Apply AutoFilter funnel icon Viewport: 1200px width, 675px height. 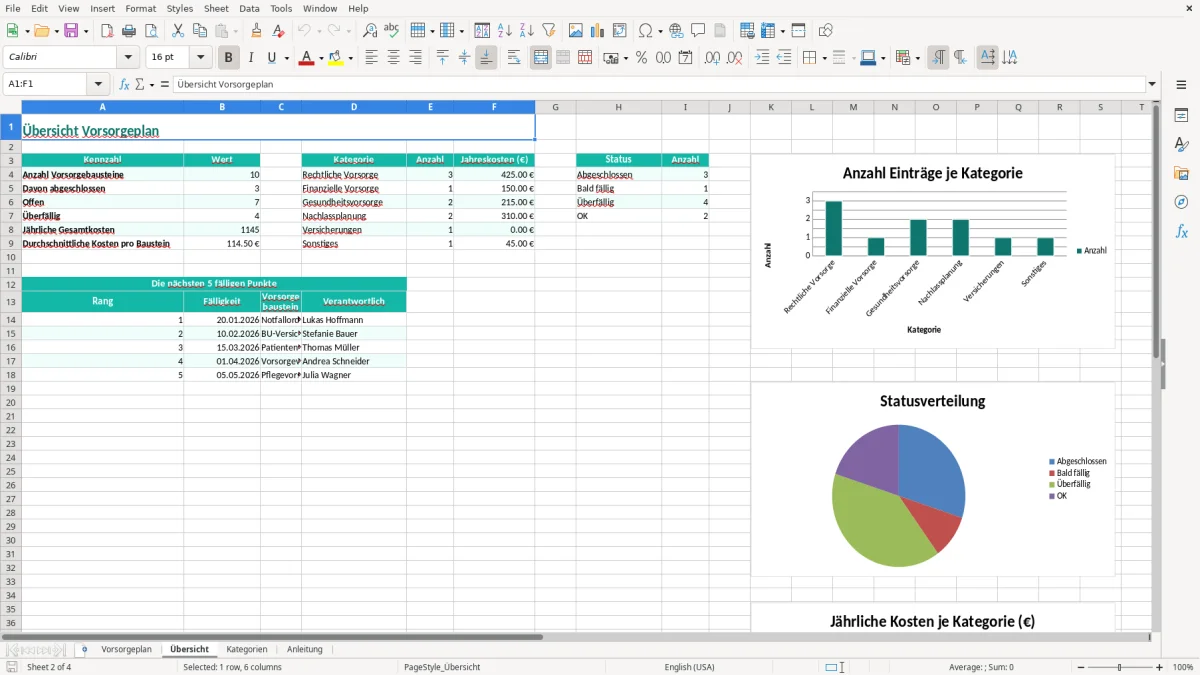548,31
